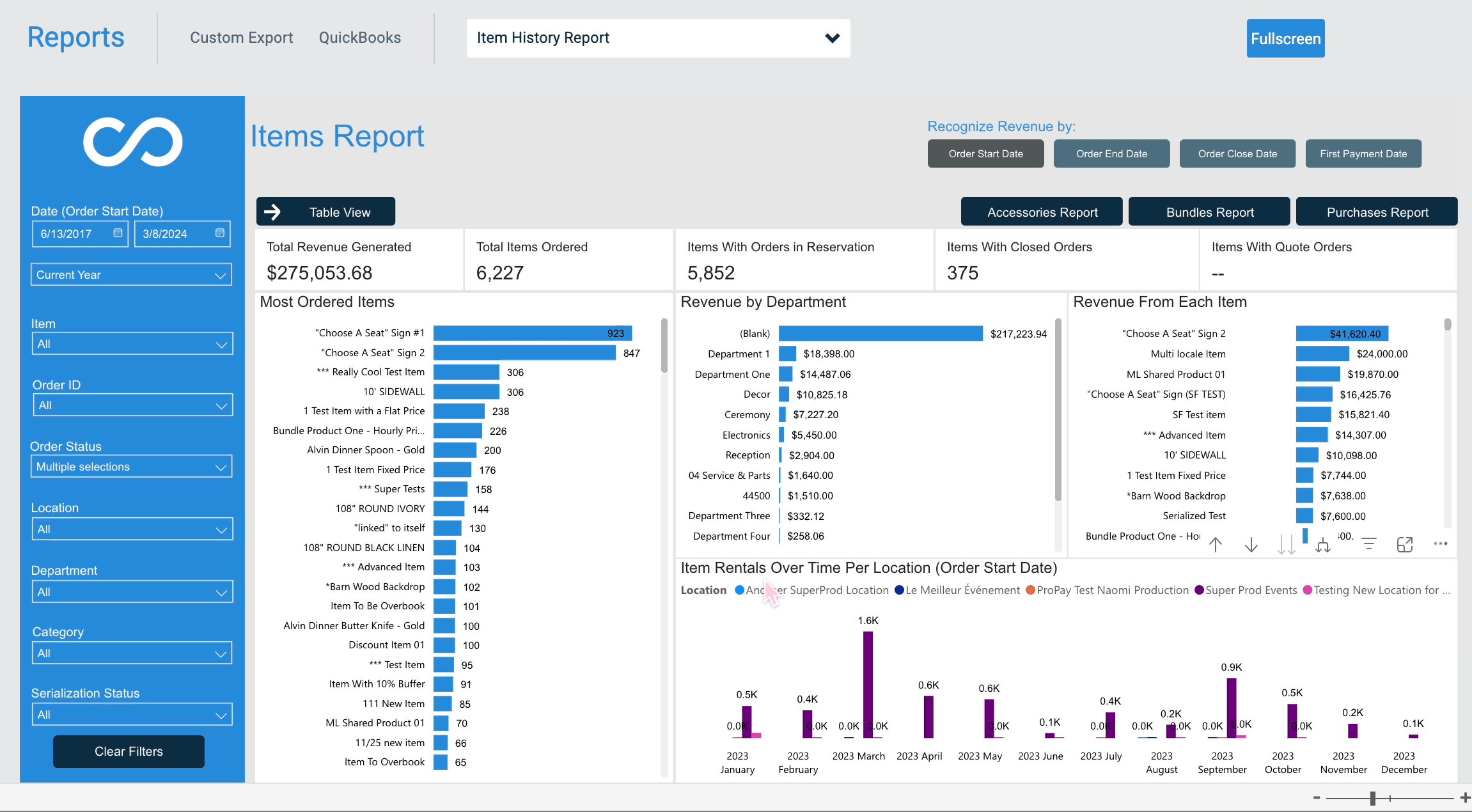
Task: Select Order Start Date revenue recognition
Action: pyautogui.click(x=986, y=153)
